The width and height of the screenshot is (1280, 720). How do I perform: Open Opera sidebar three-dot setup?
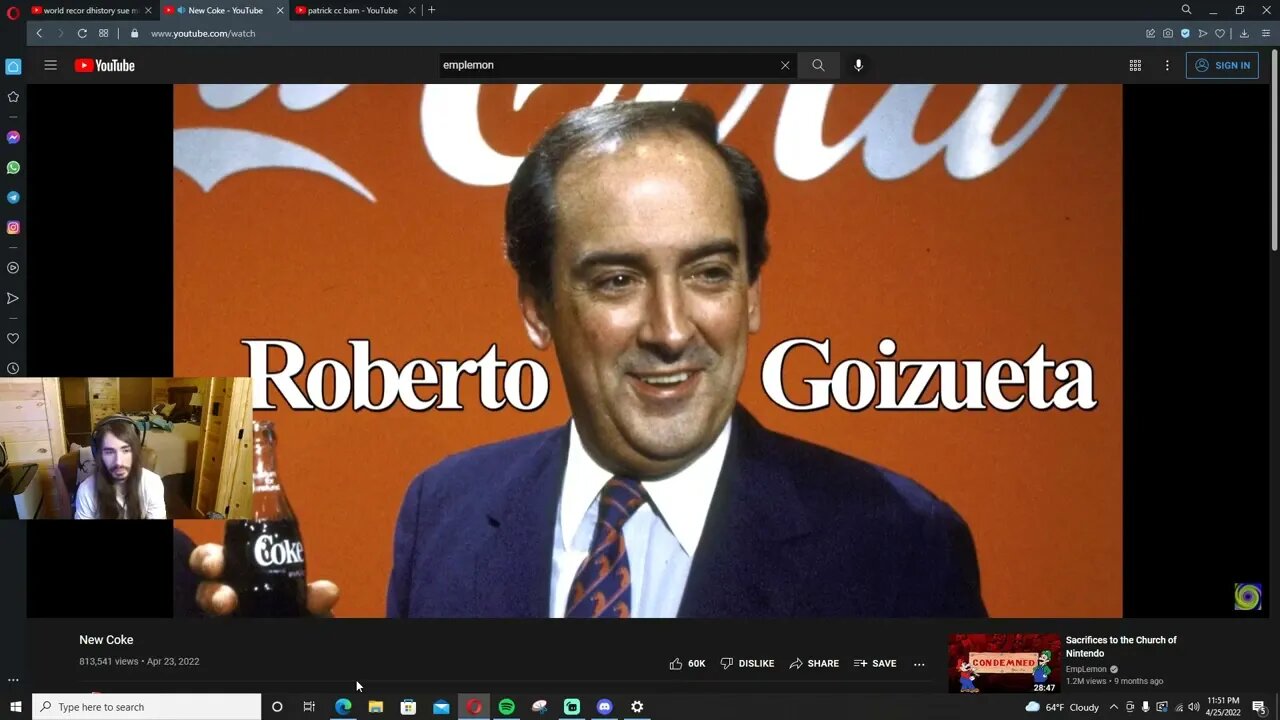click(13, 680)
